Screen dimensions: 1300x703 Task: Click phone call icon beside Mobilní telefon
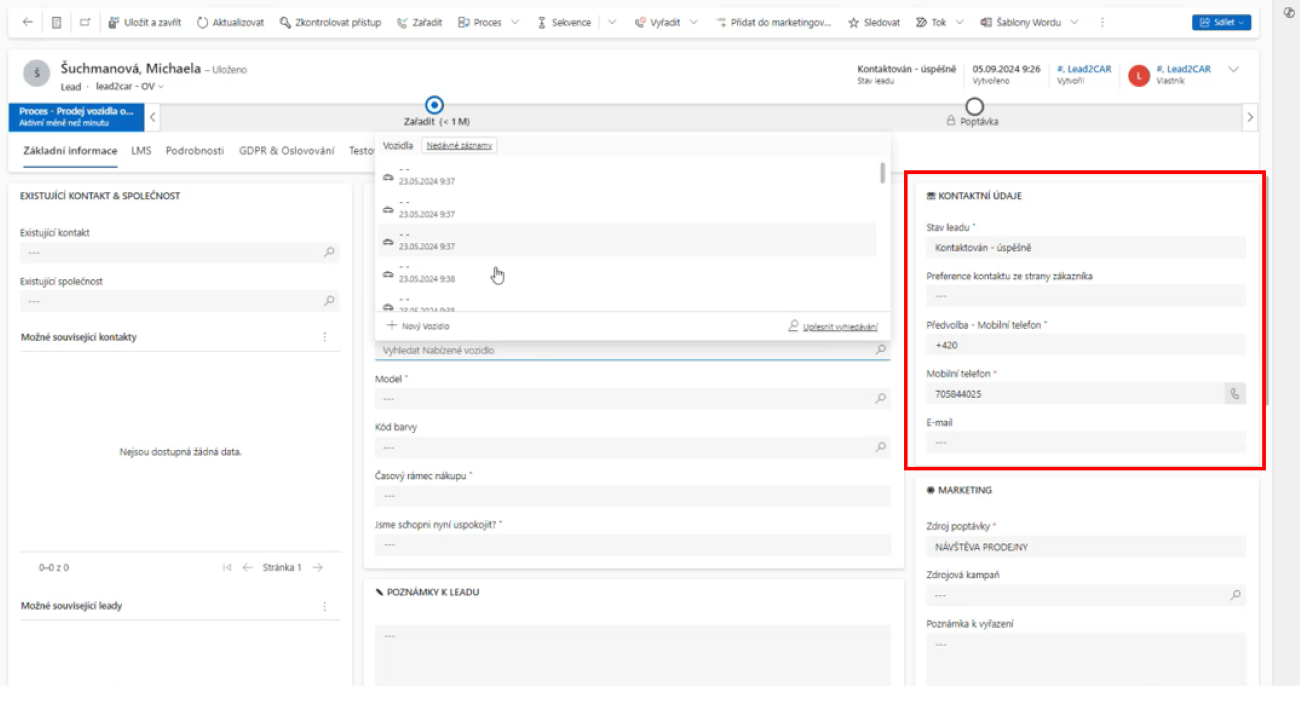coord(1235,394)
